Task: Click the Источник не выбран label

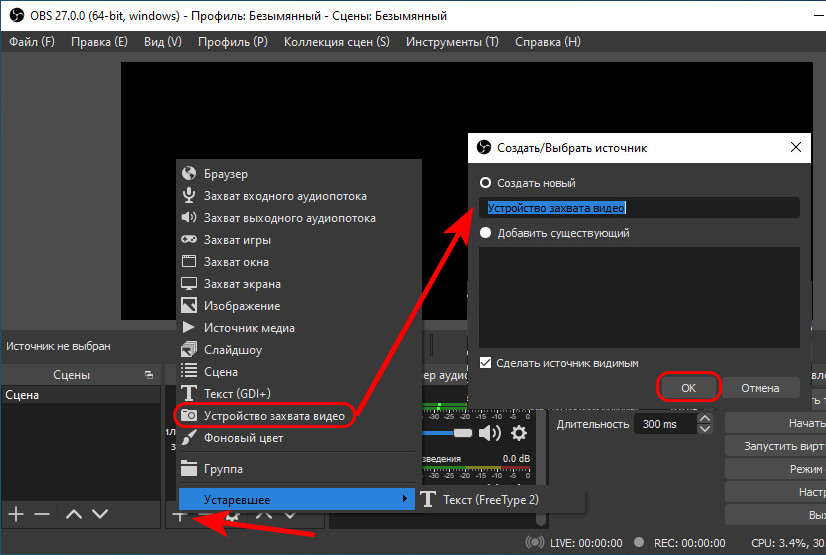Action: pyautogui.click(x=58, y=346)
